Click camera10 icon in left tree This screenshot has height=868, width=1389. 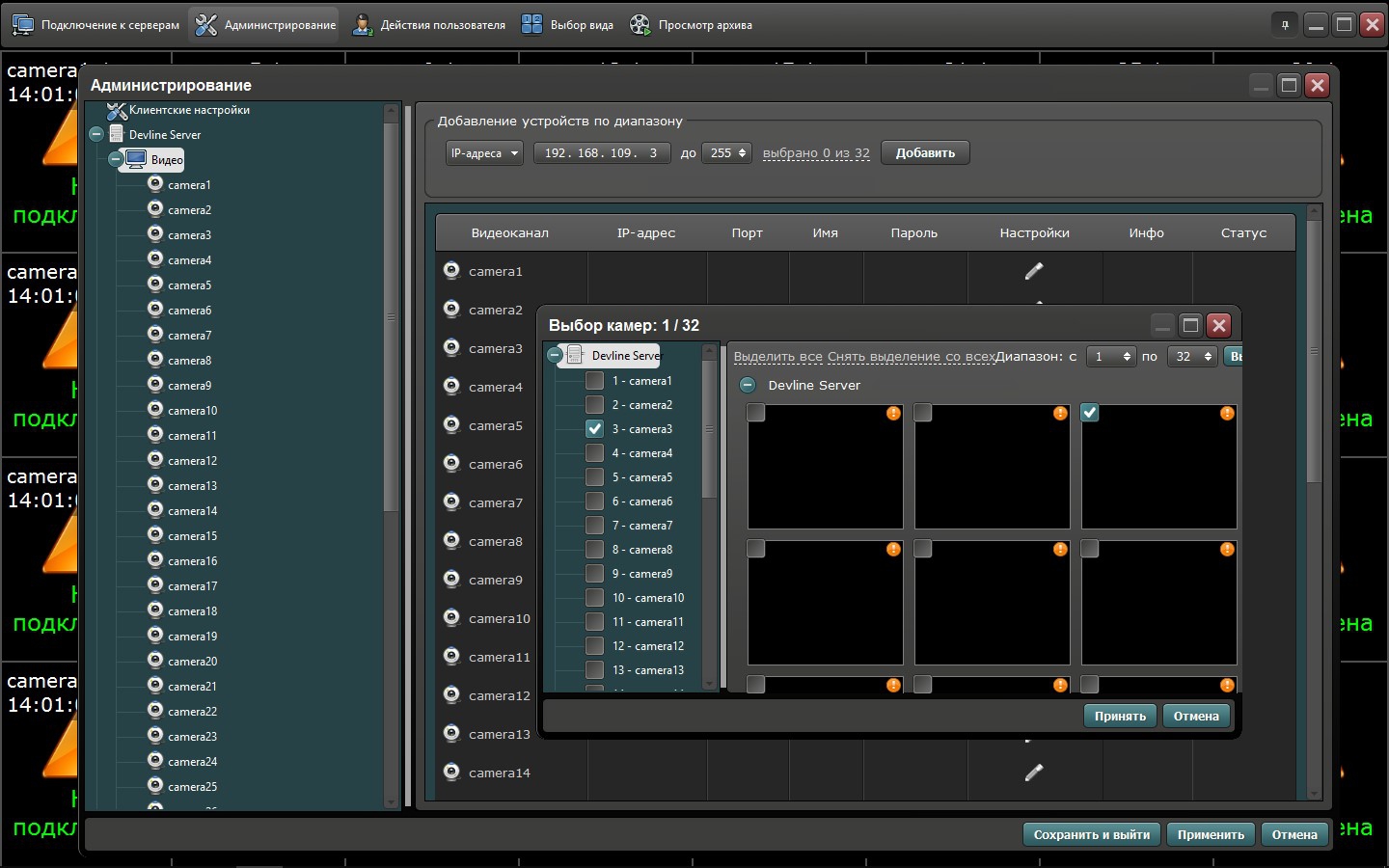point(155,409)
